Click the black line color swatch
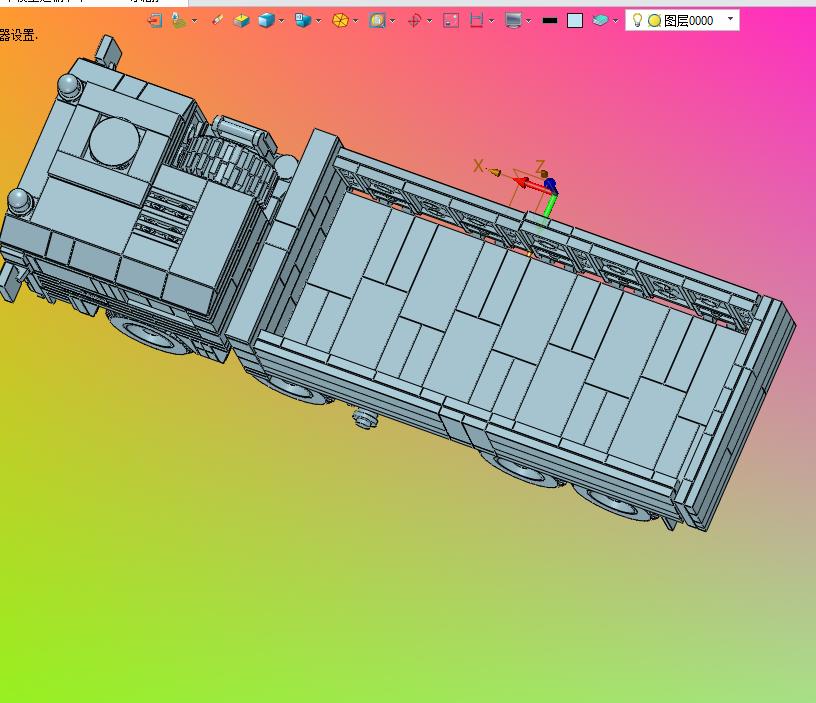816x703 pixels. pos(550,21)
